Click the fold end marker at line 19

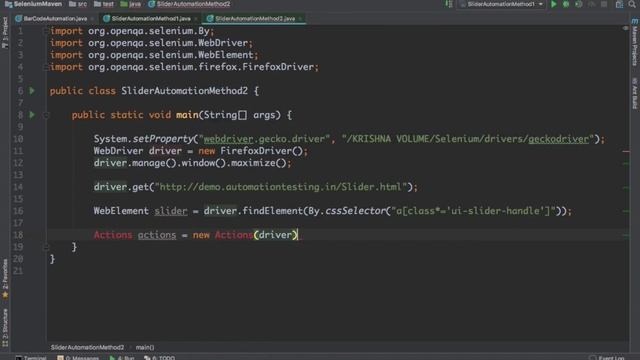(46, 247)
